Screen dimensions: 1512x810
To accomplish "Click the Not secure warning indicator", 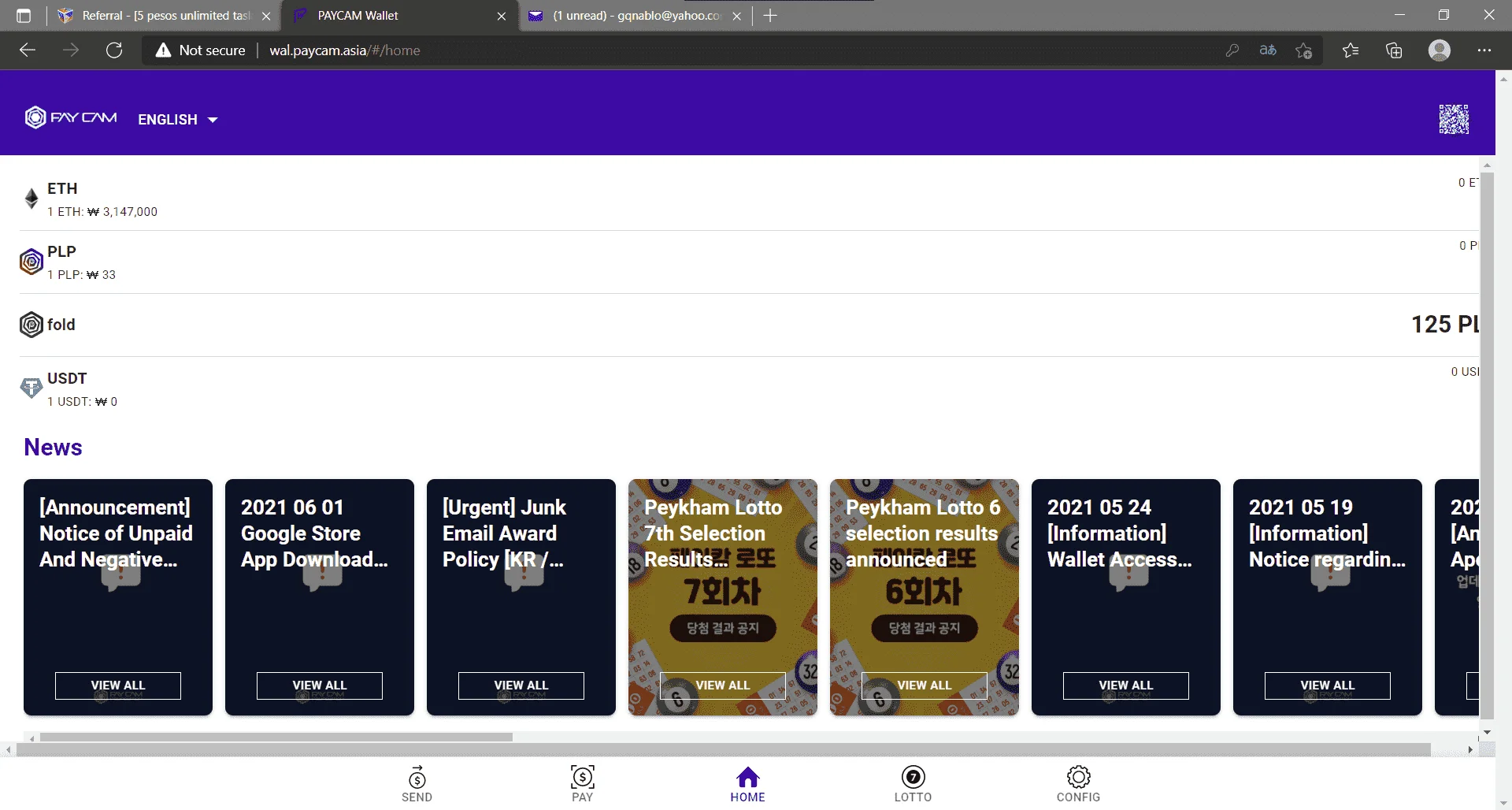I will (x=201, y=50).
